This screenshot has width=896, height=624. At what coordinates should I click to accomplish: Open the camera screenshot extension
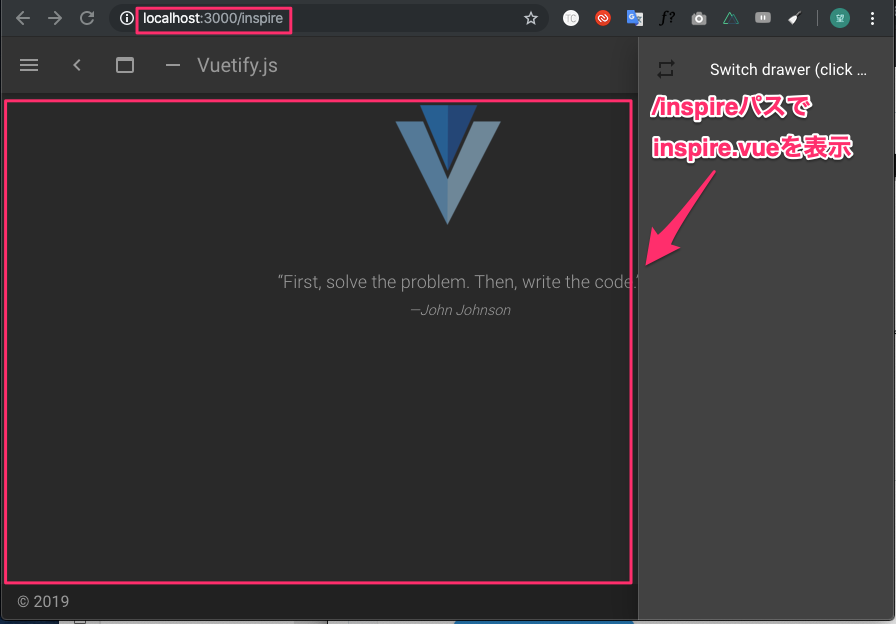699,19
